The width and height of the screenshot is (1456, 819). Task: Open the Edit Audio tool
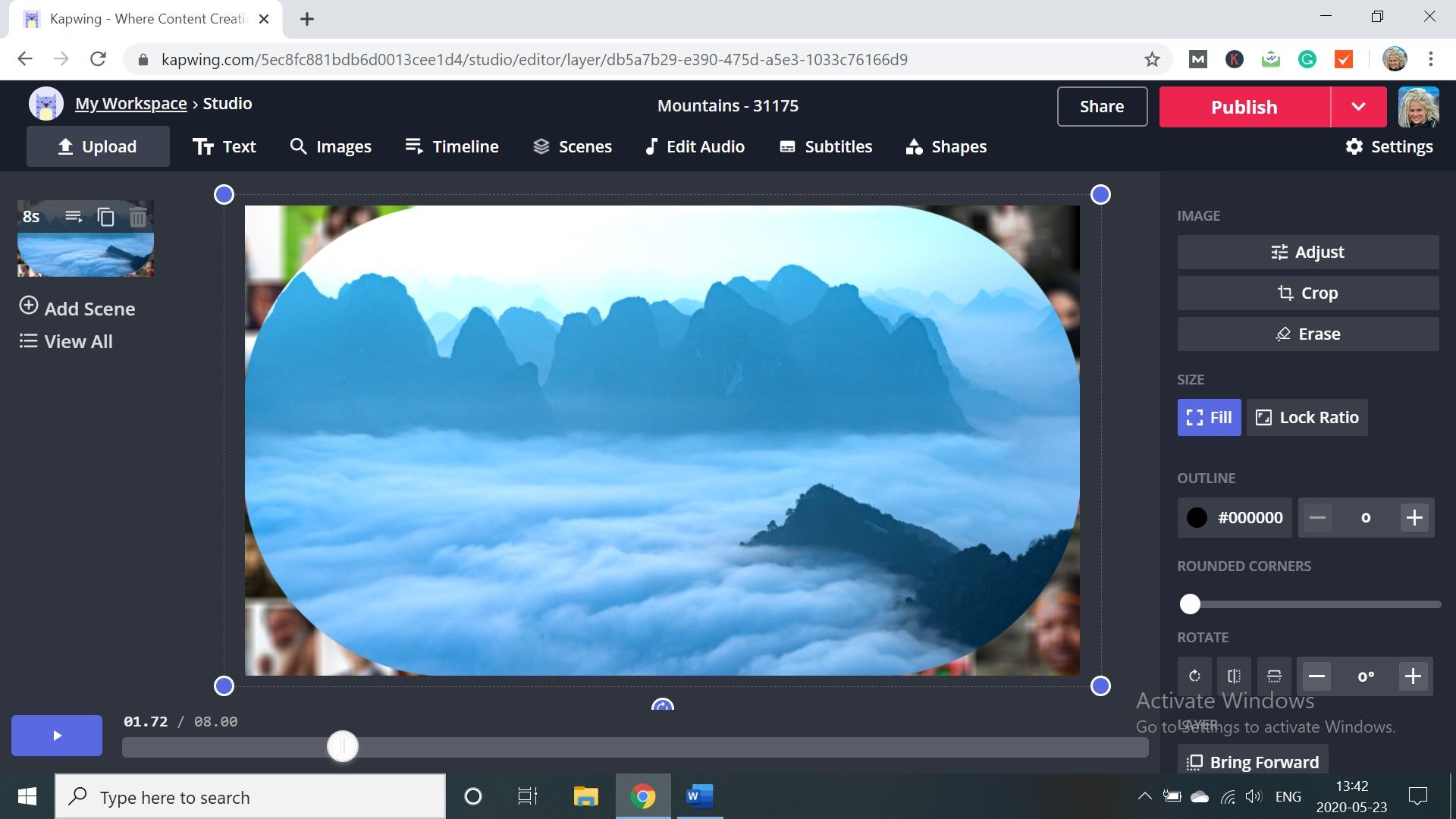click(694, 146)
